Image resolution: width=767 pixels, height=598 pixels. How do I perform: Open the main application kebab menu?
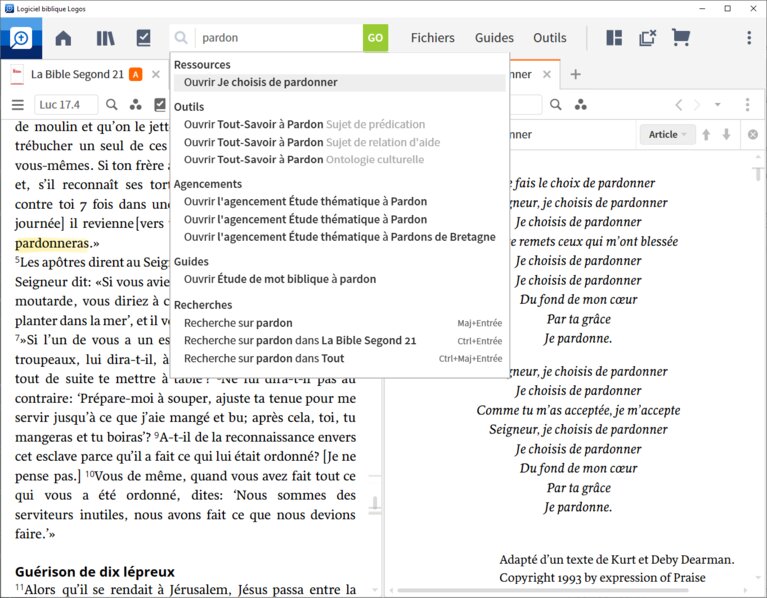(749, 38)
